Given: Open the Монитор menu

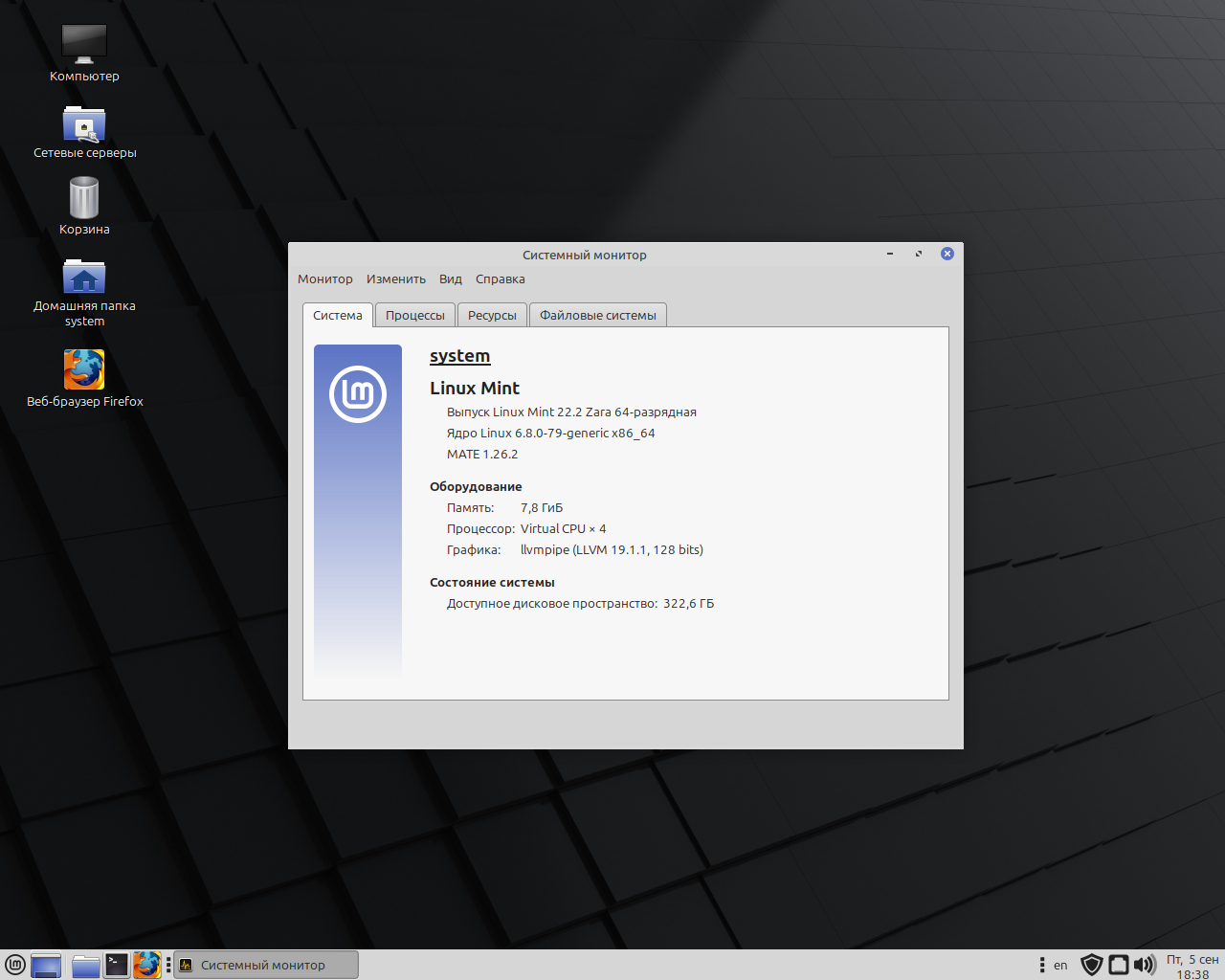Looking at the screenshot, I should (324, 279).
